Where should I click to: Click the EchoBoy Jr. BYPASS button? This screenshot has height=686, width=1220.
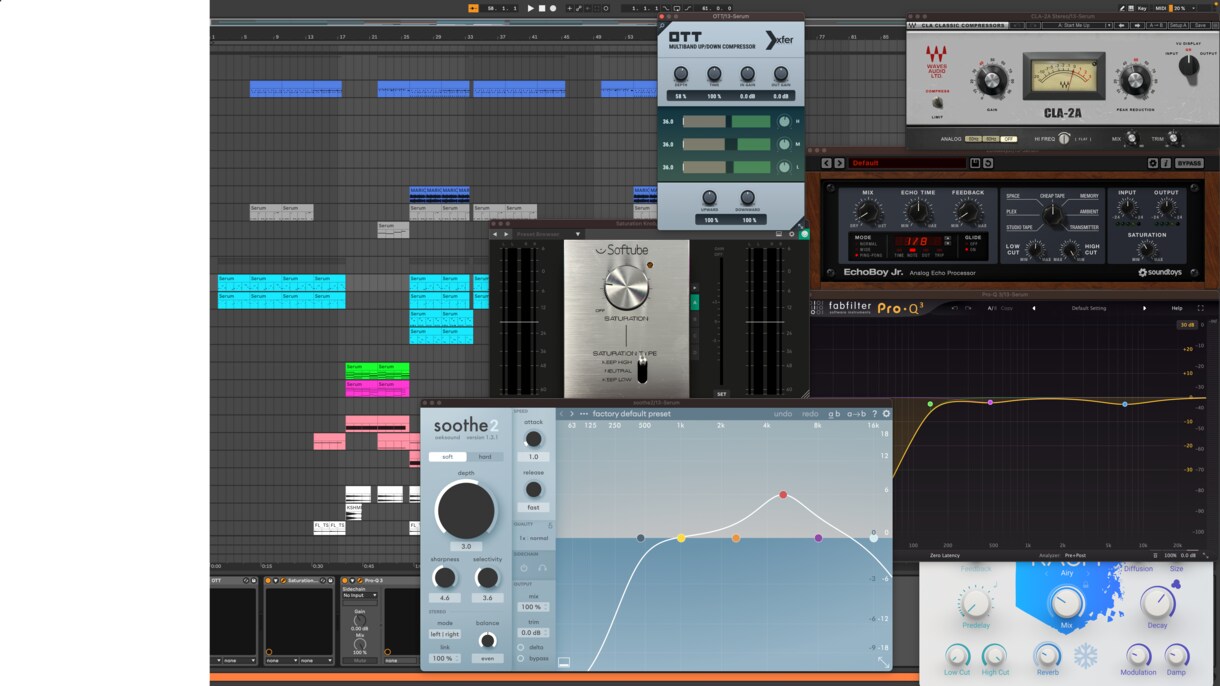point(1189,163)
